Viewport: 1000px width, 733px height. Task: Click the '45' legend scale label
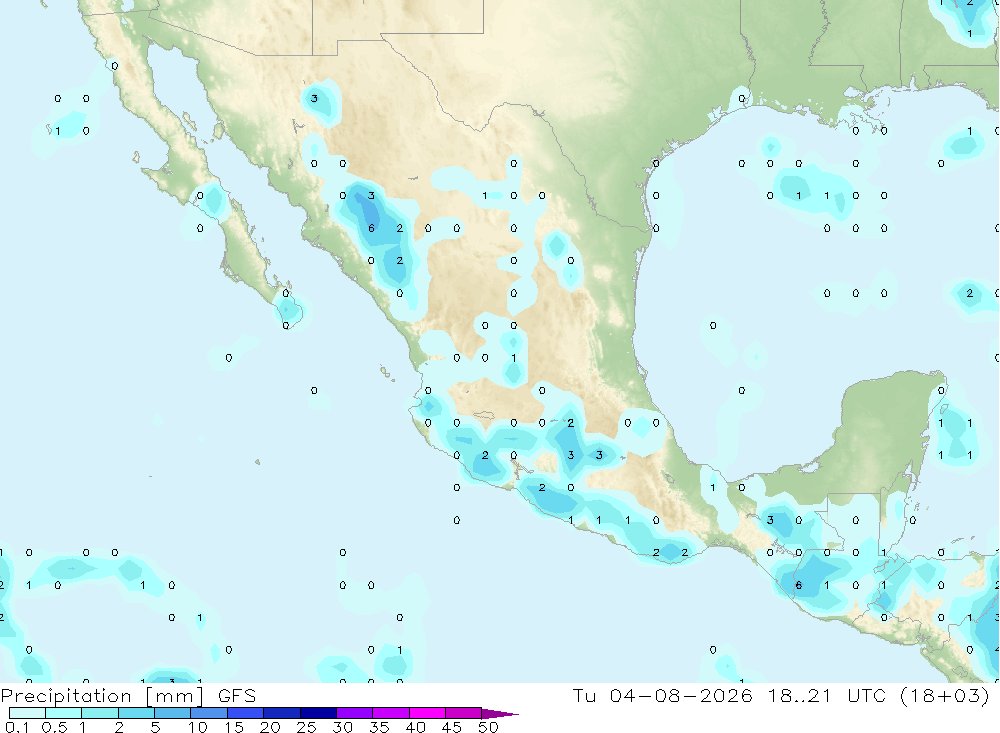(452, 727)
